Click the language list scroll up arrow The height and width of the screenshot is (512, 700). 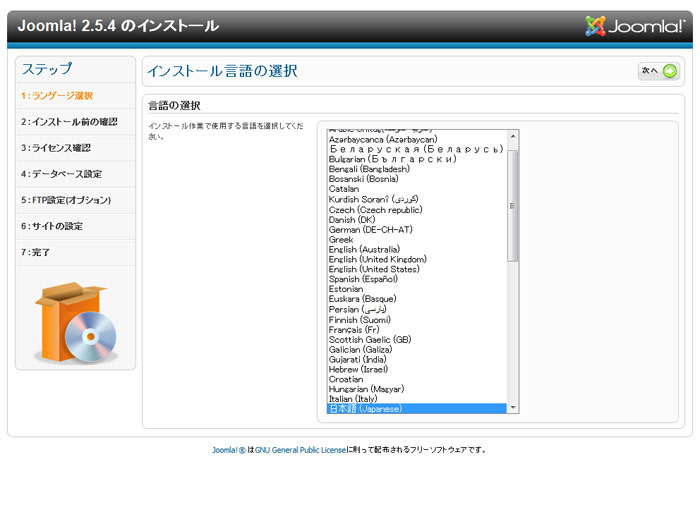pyautogui.click(x=513, y=135)
